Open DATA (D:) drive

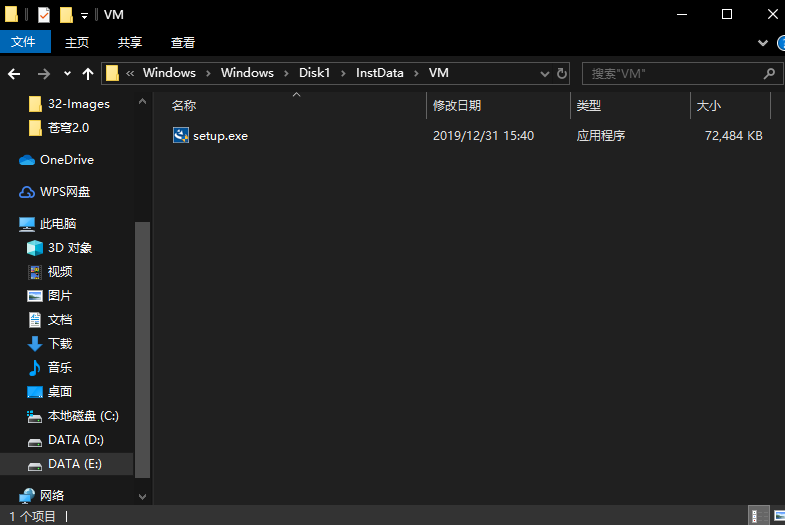[x=76, y=440]
